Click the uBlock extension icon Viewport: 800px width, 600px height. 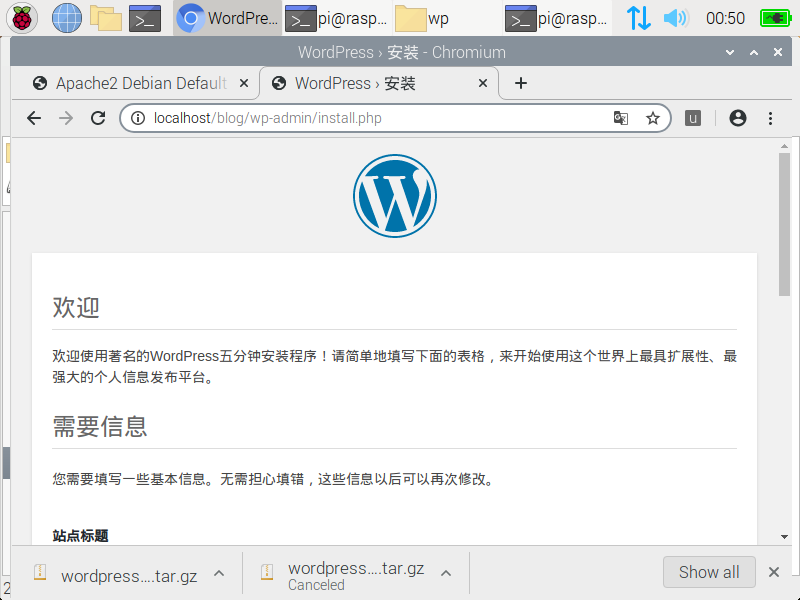(692, 118)
